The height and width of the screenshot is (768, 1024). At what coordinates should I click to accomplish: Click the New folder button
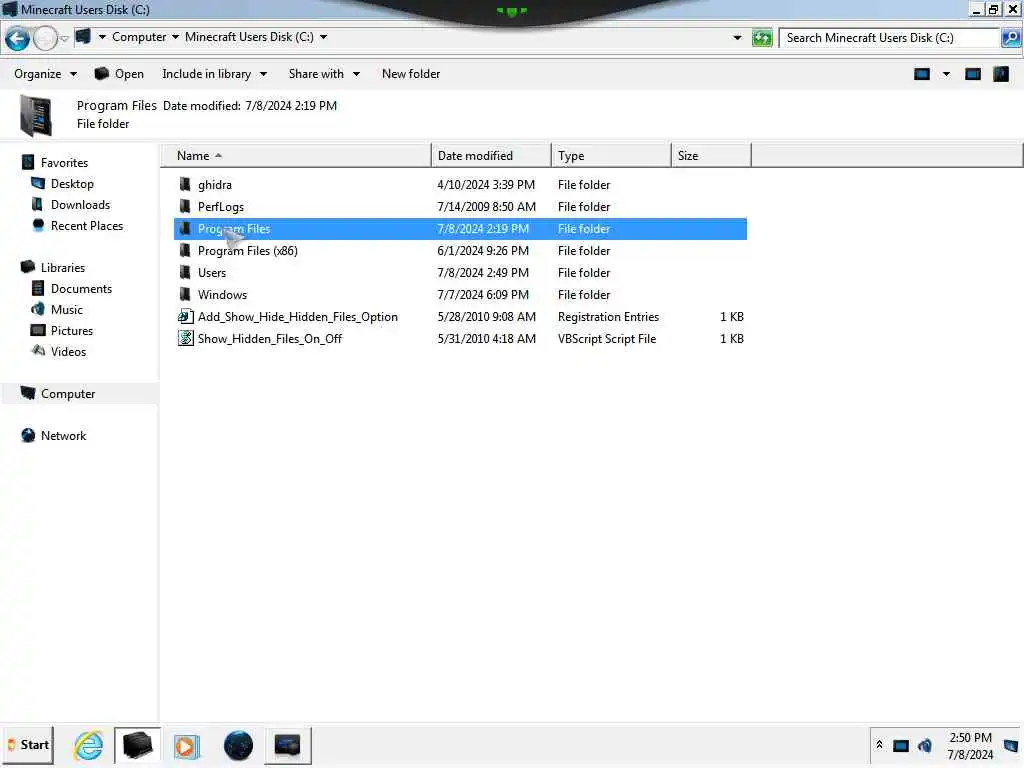tap(411, 74)
